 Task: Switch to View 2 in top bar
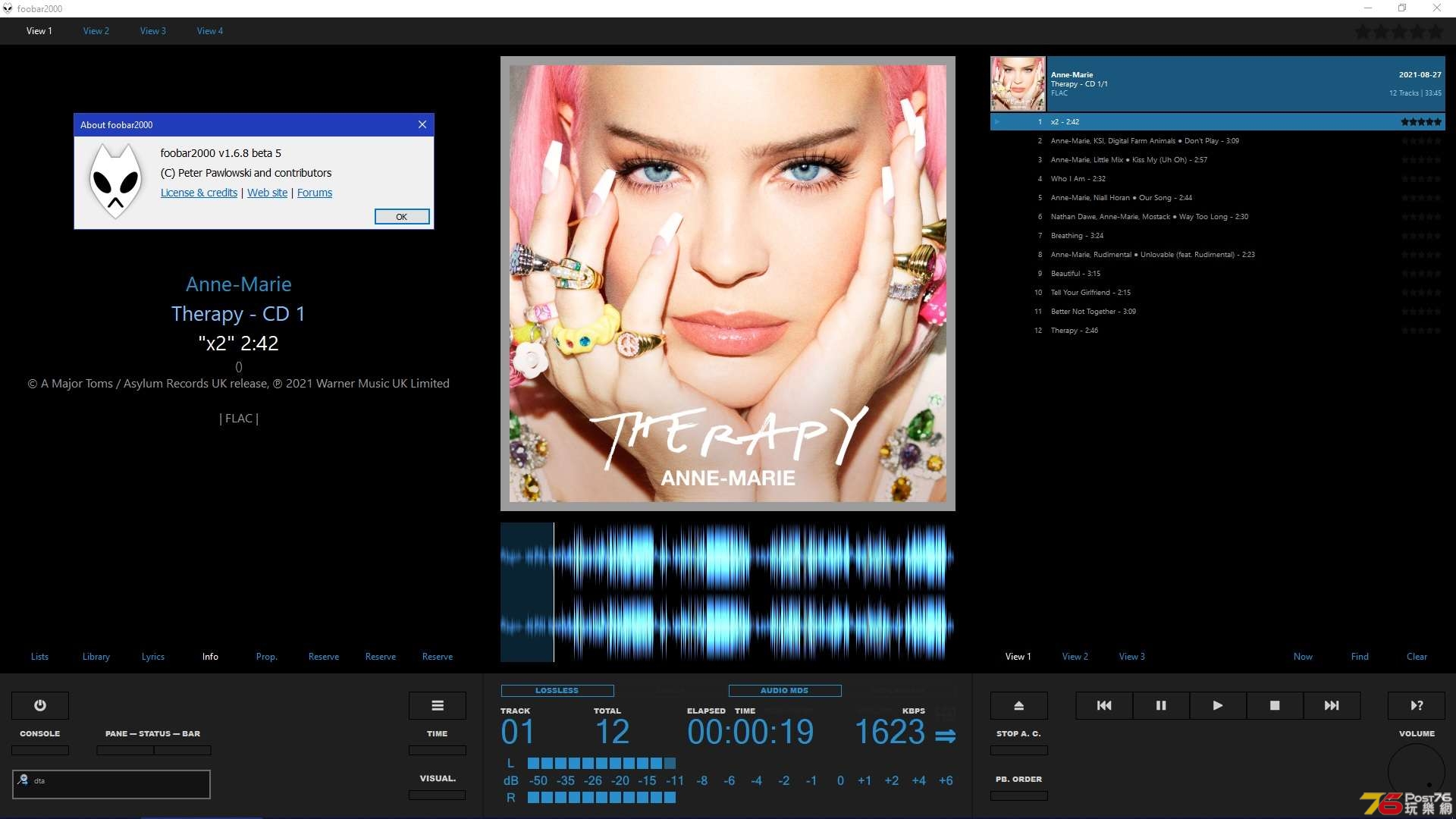point(96,31)
